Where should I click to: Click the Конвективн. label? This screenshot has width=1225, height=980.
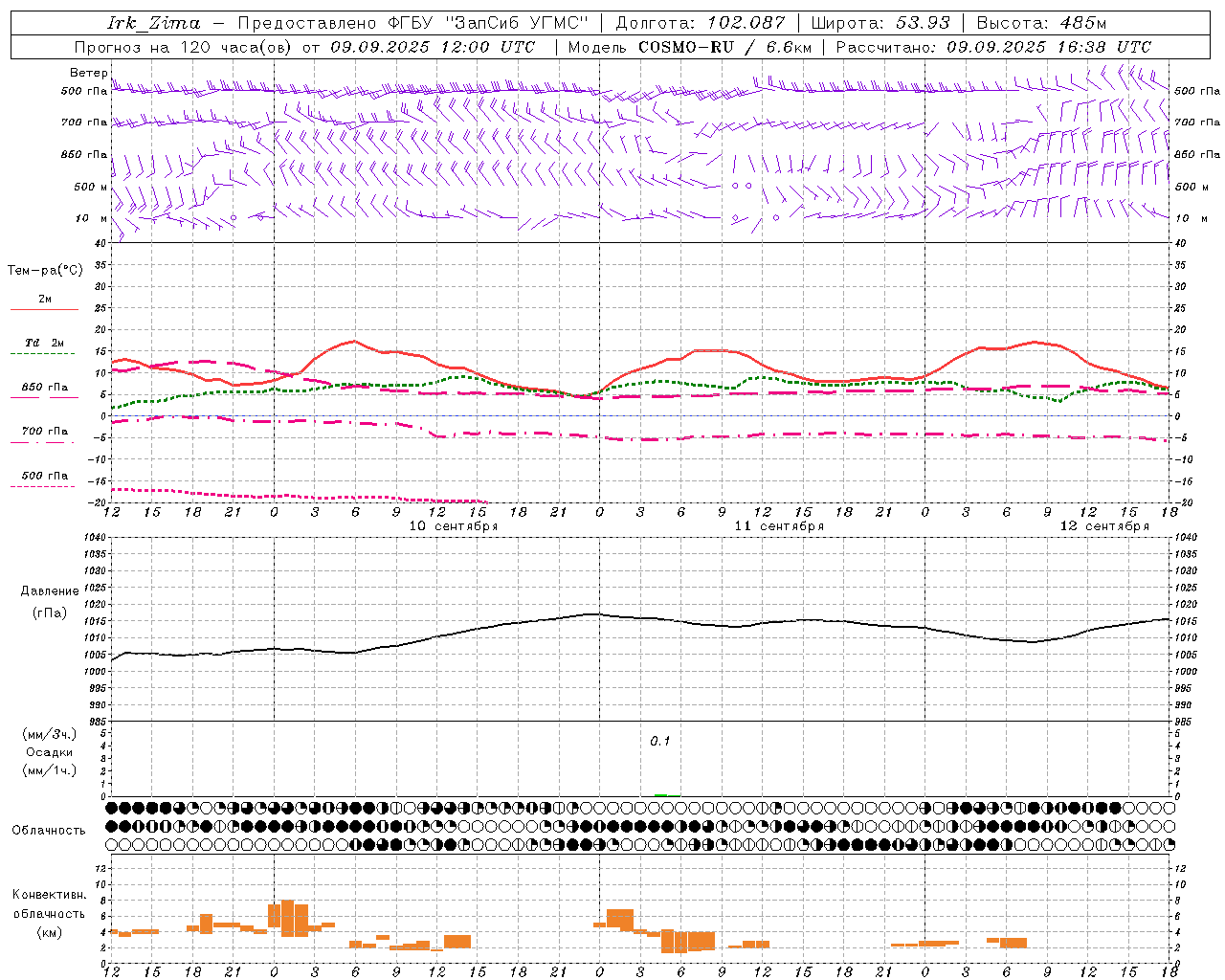pyautogui.click(x=50, y=895)
